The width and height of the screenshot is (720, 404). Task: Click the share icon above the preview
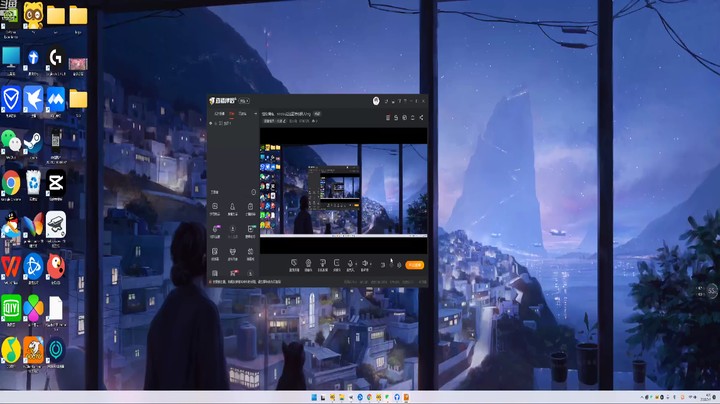pos(421,118)
